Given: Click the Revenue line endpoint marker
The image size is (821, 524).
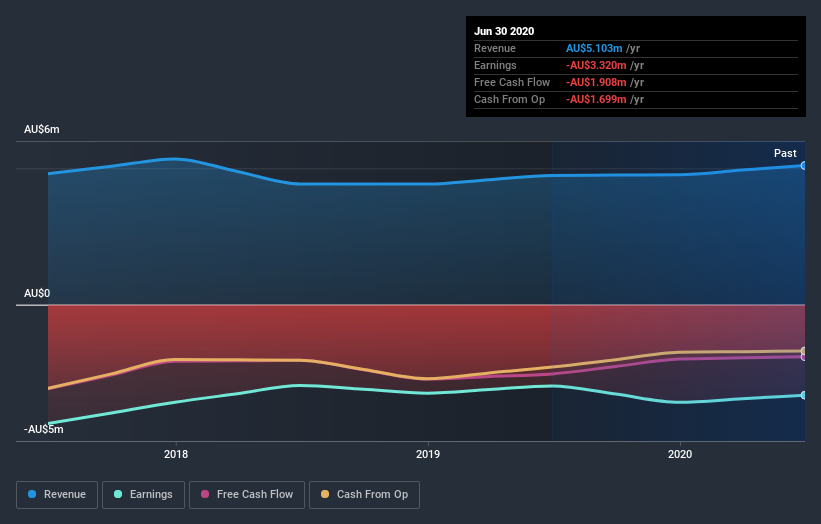Looking at the screenshot, I should pos(804,165).
